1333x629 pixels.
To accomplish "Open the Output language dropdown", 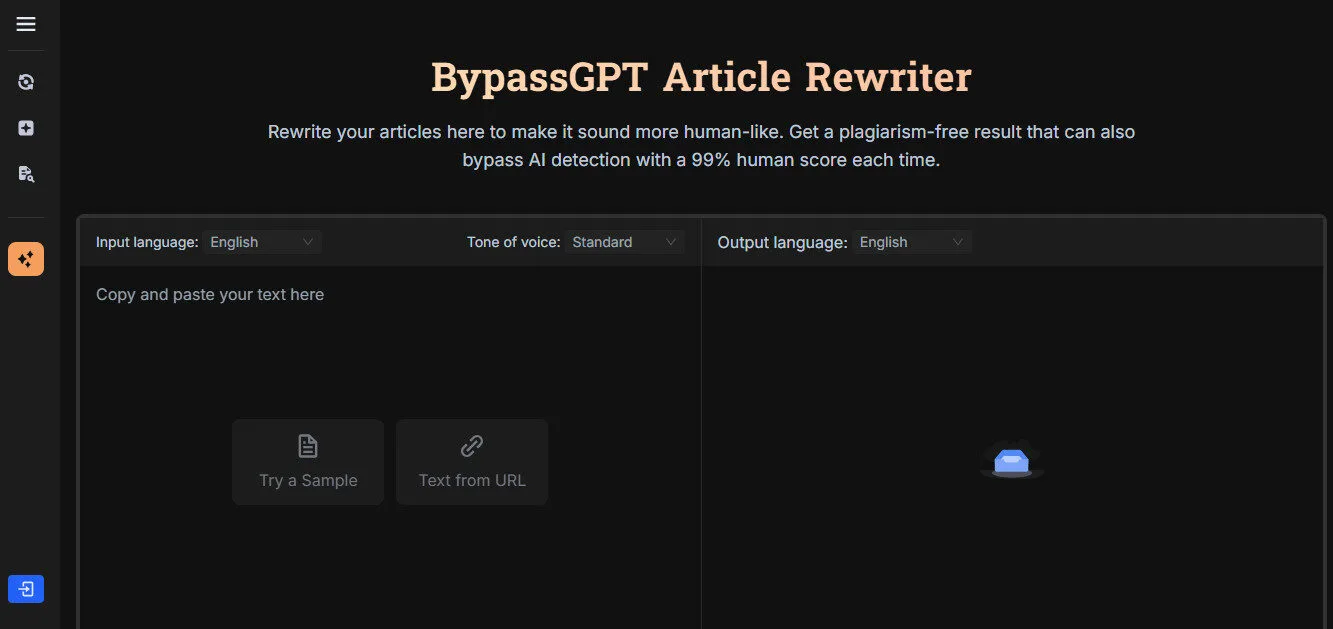I will coord(910,241).
